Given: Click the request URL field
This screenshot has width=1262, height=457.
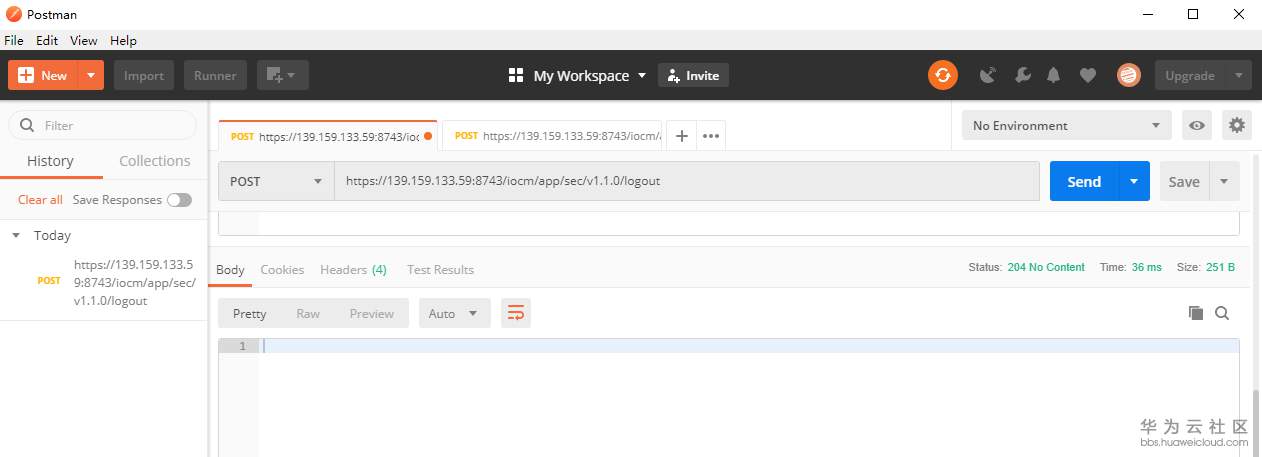Looking at the screenshot, I should 686,181.
